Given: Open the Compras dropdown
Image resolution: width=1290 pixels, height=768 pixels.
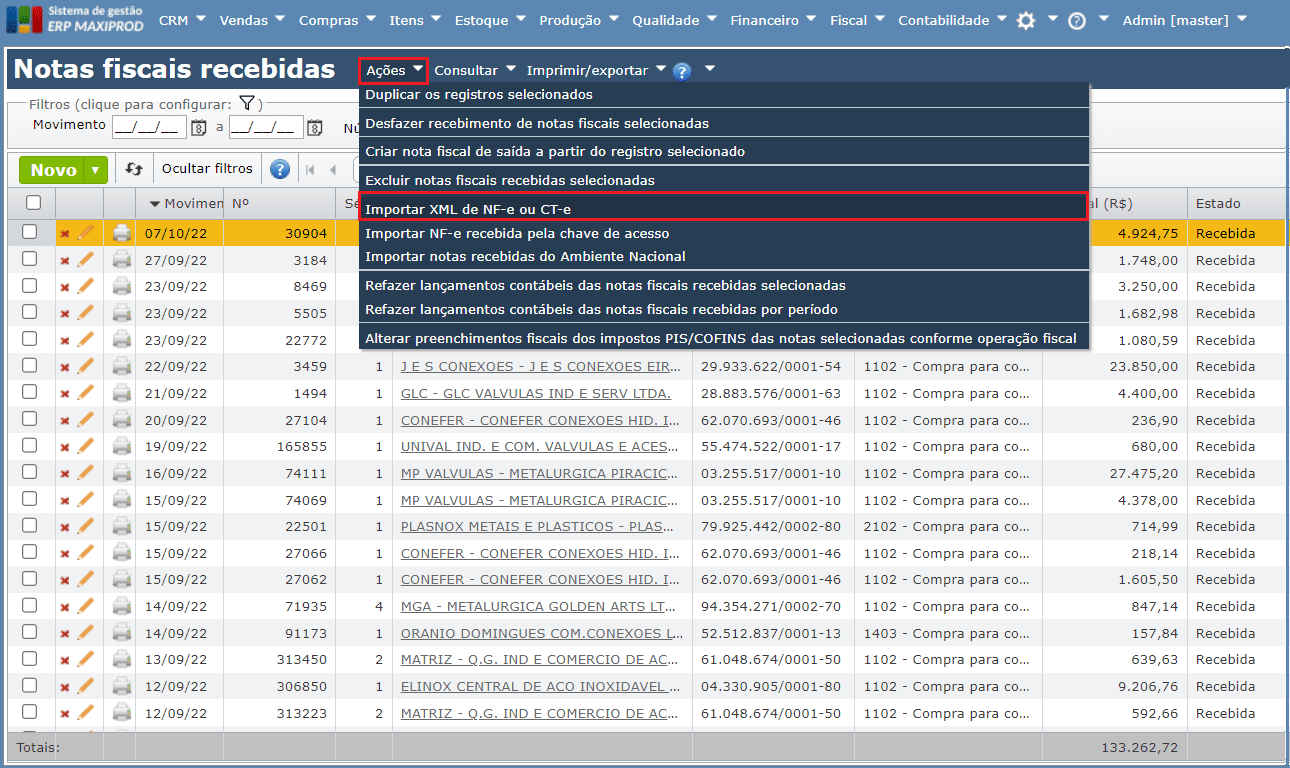Looking at the screenshot, I should 337,20.
